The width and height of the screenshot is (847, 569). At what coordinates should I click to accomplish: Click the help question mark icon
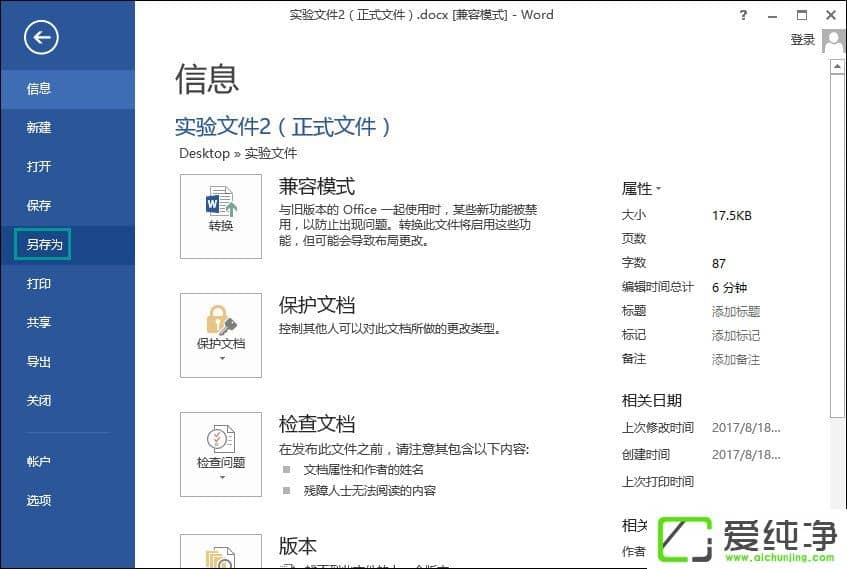tap(743, 15)
